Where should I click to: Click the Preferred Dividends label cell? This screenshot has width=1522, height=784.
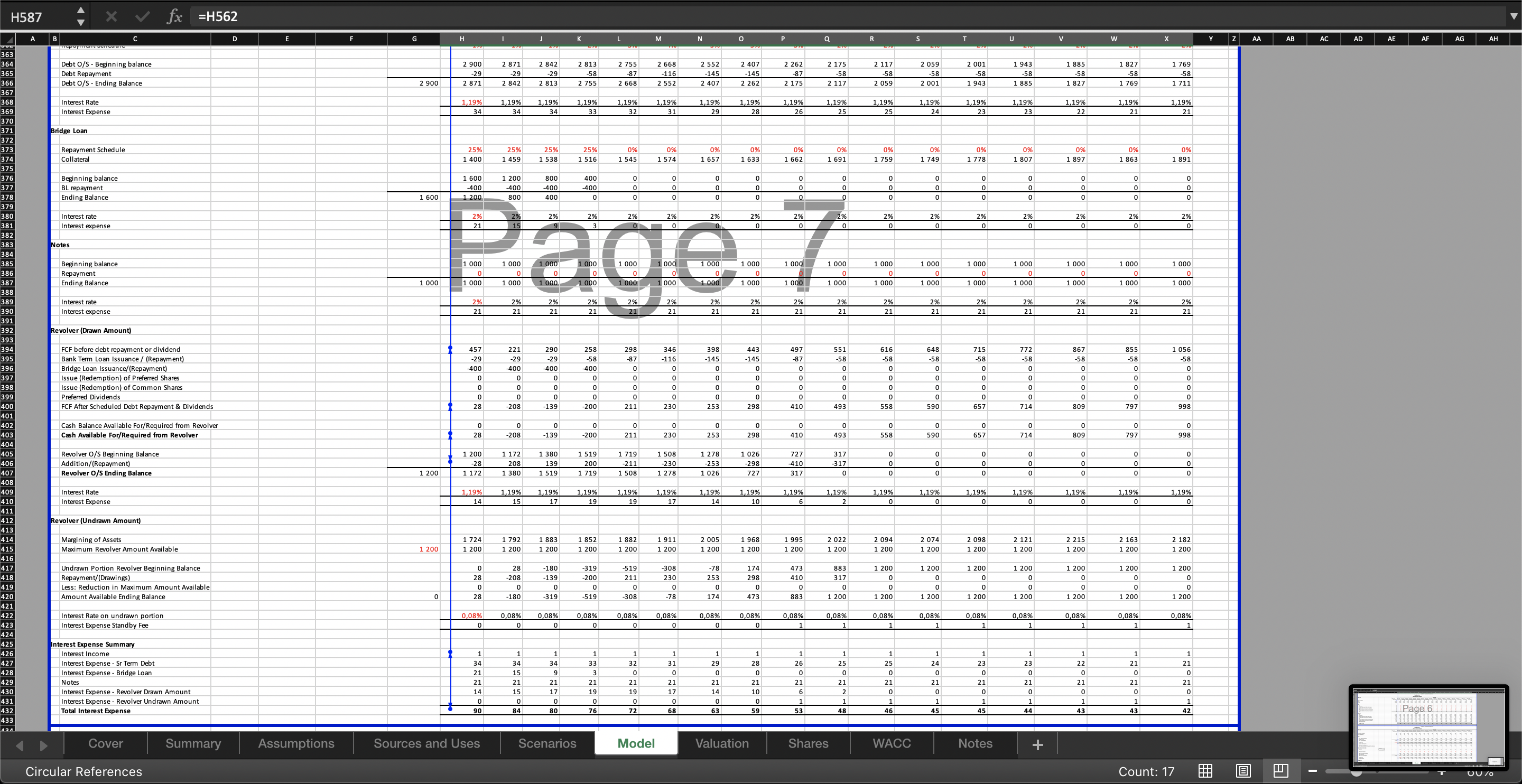(90, 397)
